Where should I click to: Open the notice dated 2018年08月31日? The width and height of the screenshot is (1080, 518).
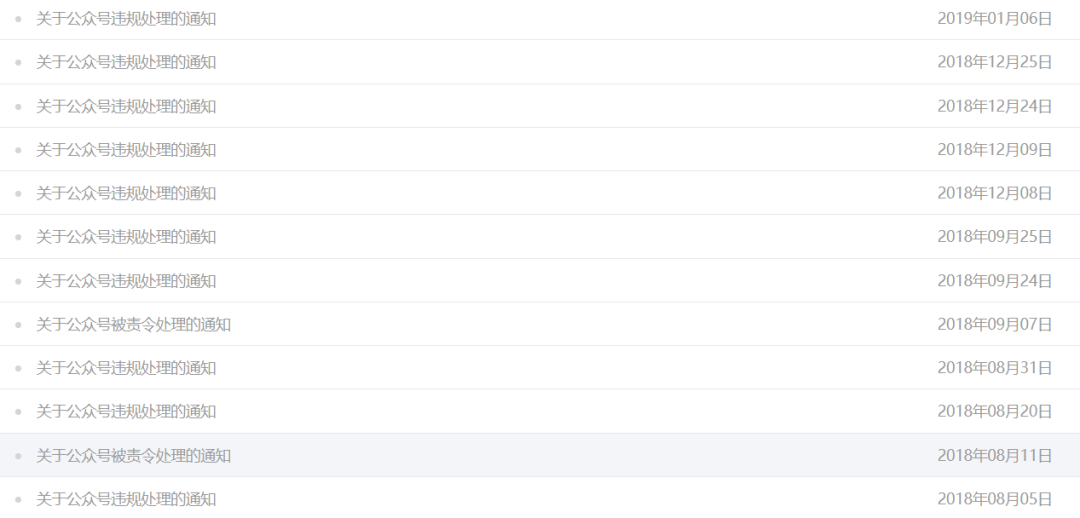tap(126, 368)
